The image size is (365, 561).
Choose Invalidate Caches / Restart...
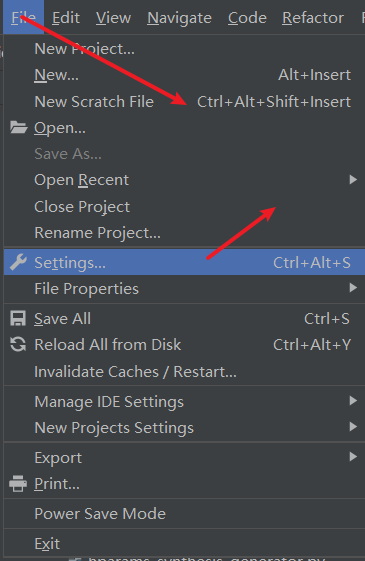[x=184, y=372]
